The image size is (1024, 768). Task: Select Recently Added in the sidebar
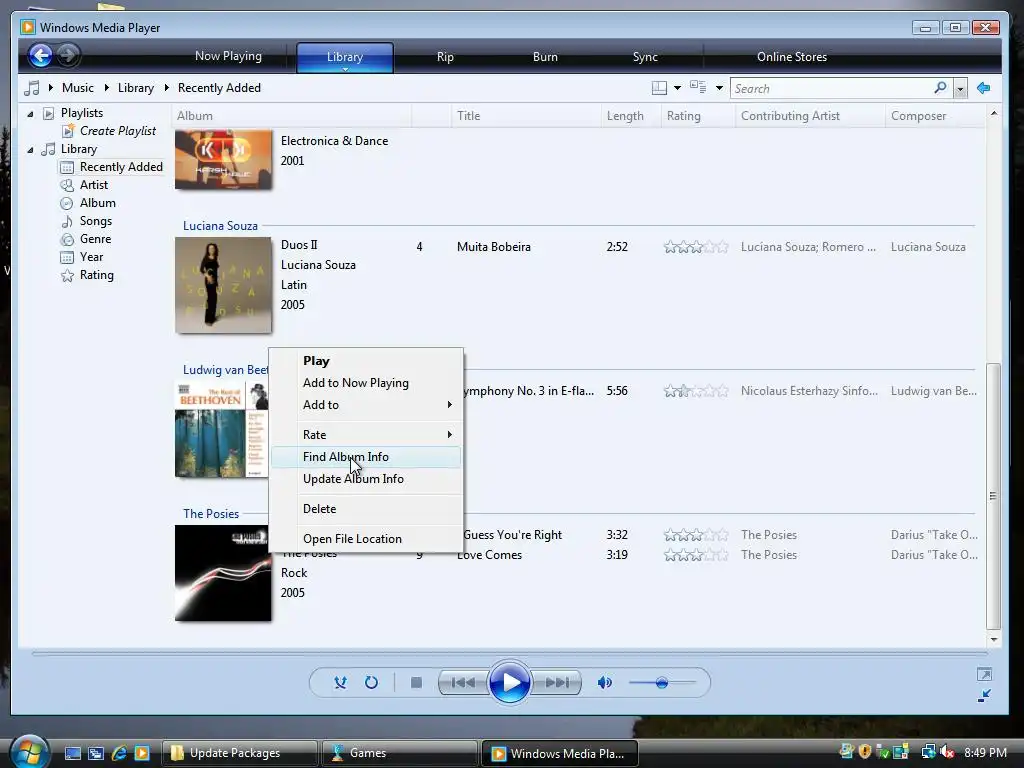click(121, 167)
